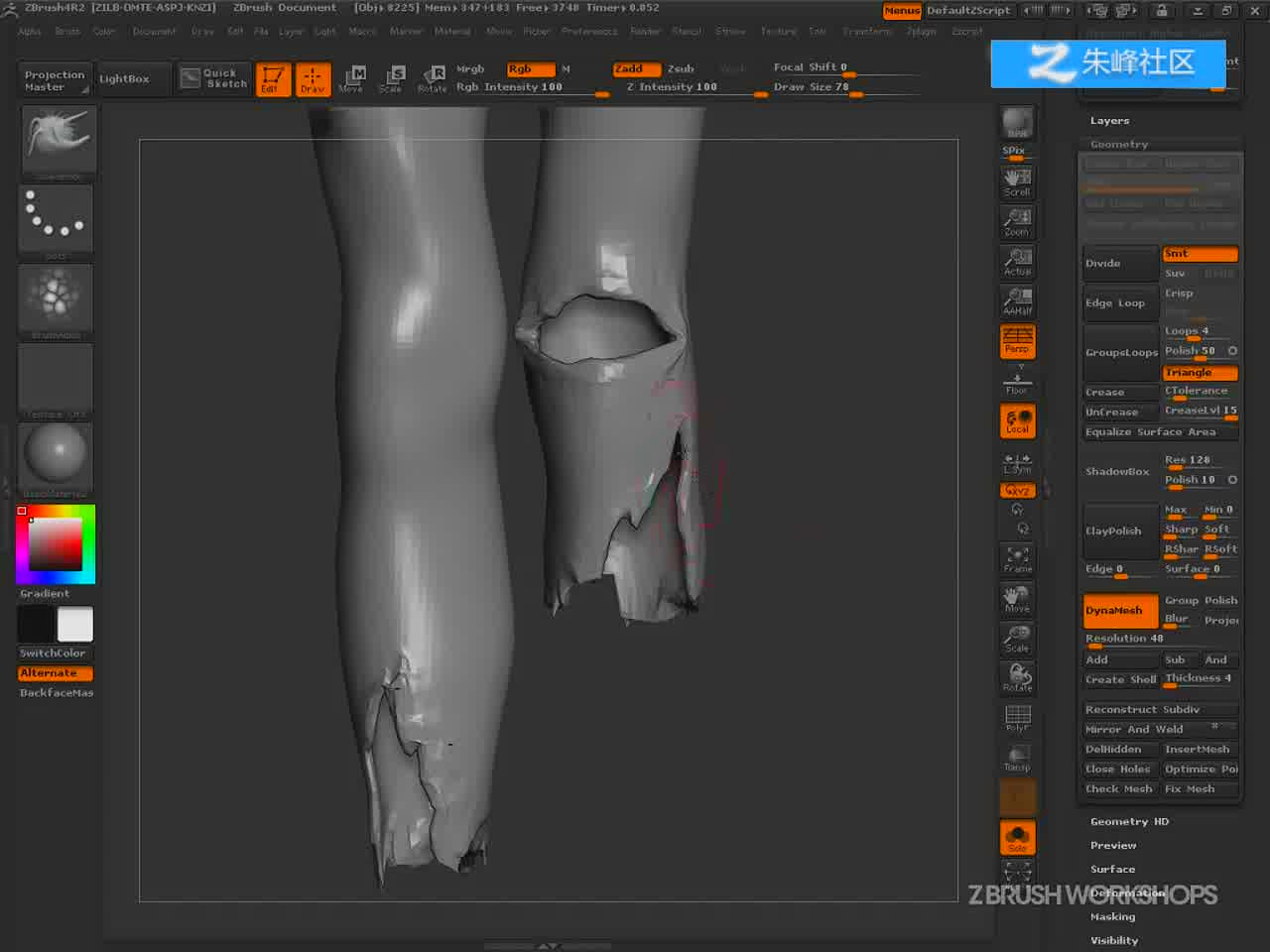Image resolution: width=1270 pixels, height=952 pixels.
Task: Expand the Geometry HD section
Action: pos(1129,821)
